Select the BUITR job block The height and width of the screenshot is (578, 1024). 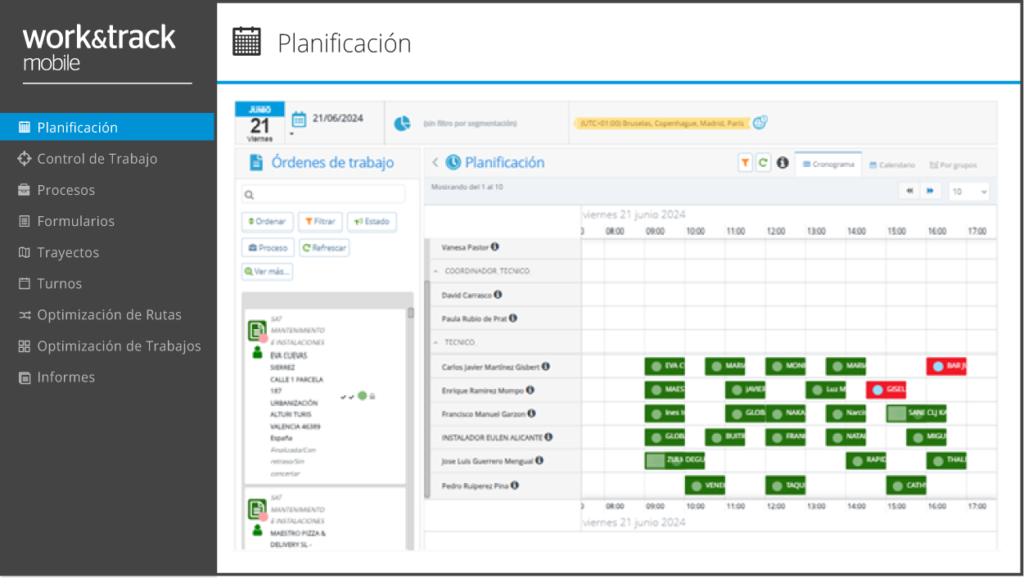click(725, 436)
